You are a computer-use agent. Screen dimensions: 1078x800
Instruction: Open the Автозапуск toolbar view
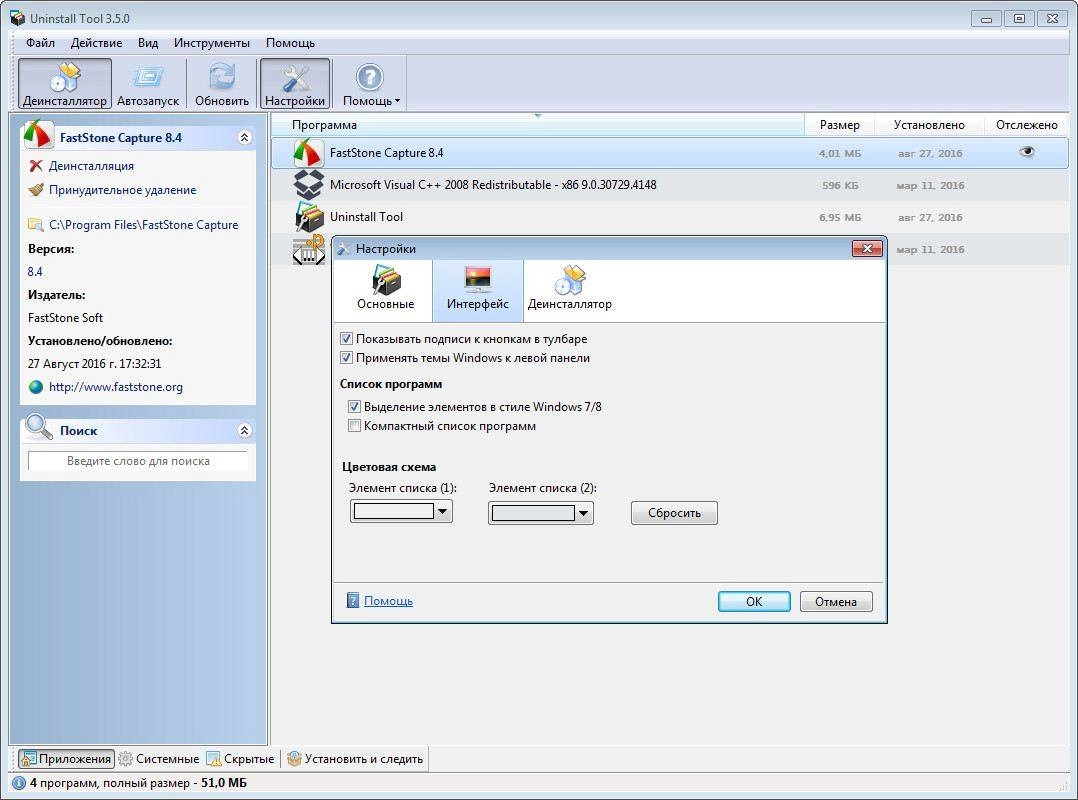click(148, 84)
